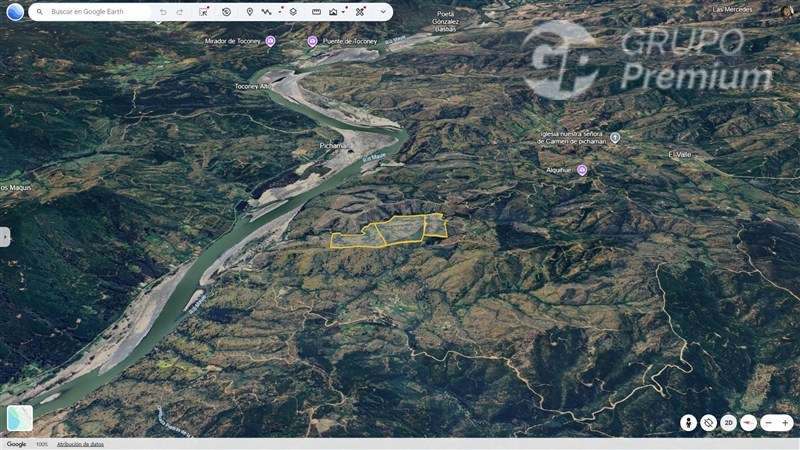The width and height of the screenshot is (800, 450).
Task: Open the Google Earth home logo button
Action: click(x=15, y=12)
